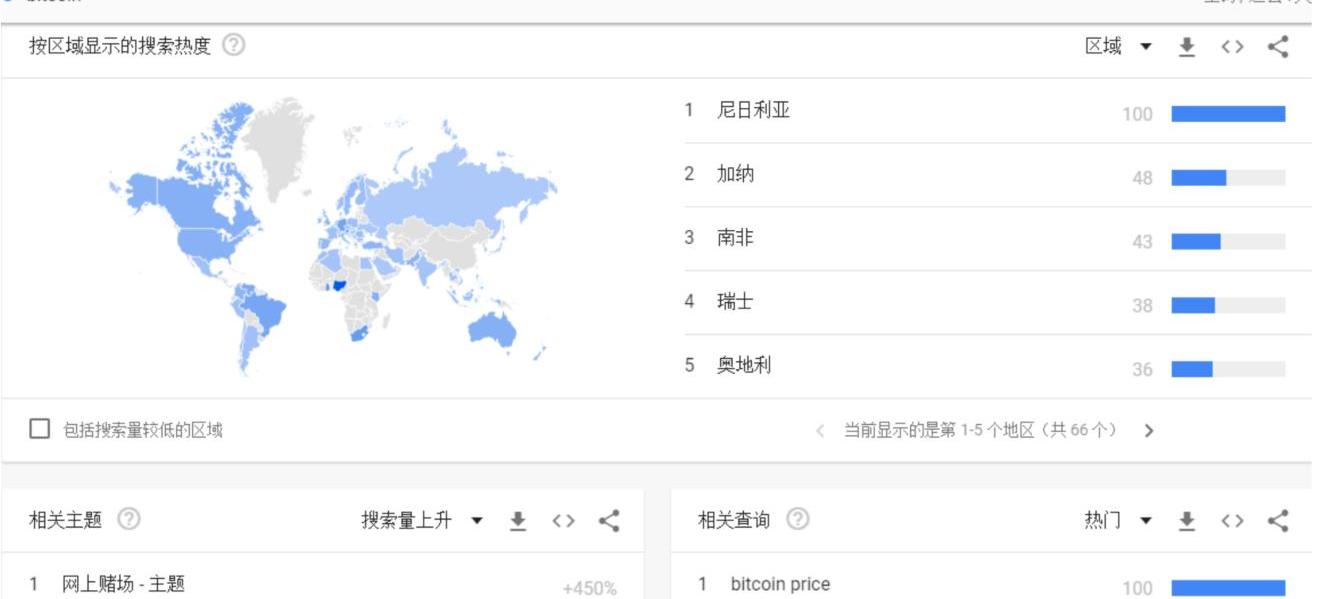Click the 网上赌场 related topic entry
This screenshot has height=599, width=1319.
(x=123, y=585)
